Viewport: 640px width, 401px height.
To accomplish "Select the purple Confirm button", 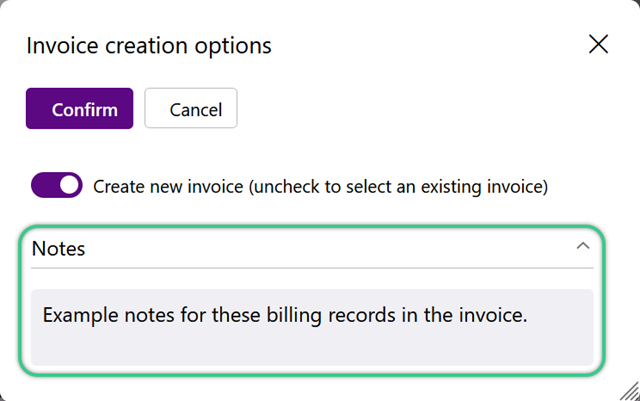I will tap(80, 109).
